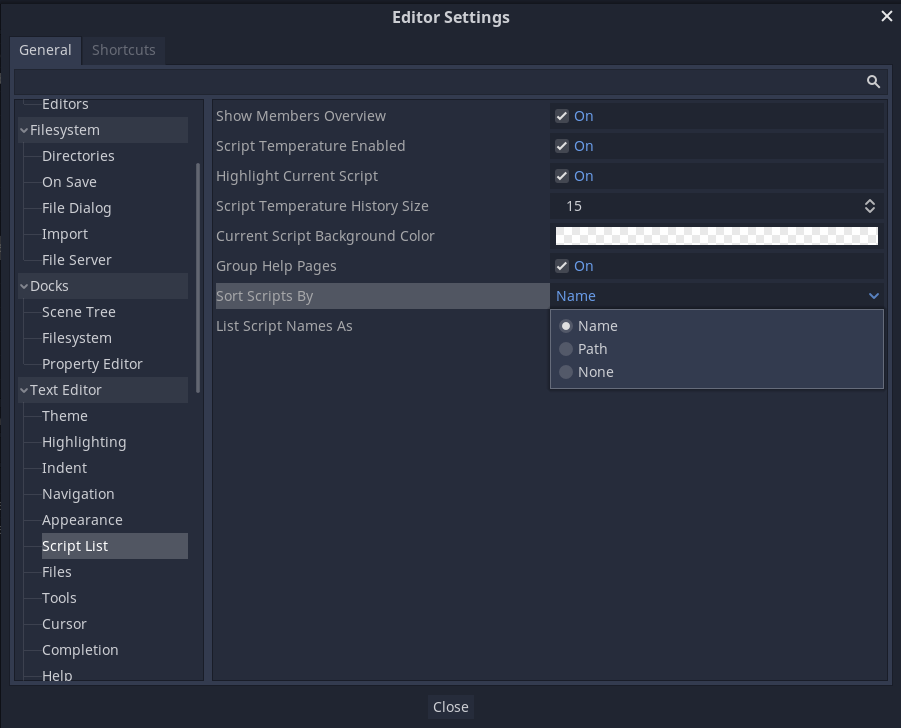Select Scene Tree under Docks
This screenshot has width=901, height=728.
click(79, 312)
